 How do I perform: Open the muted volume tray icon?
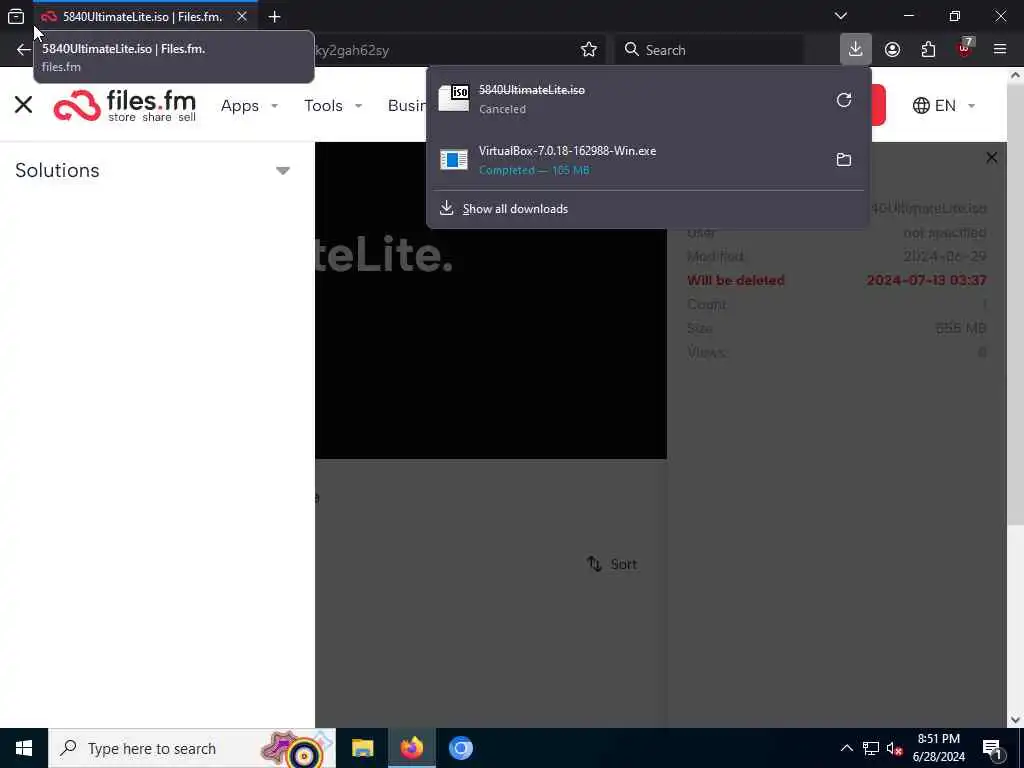895,748
